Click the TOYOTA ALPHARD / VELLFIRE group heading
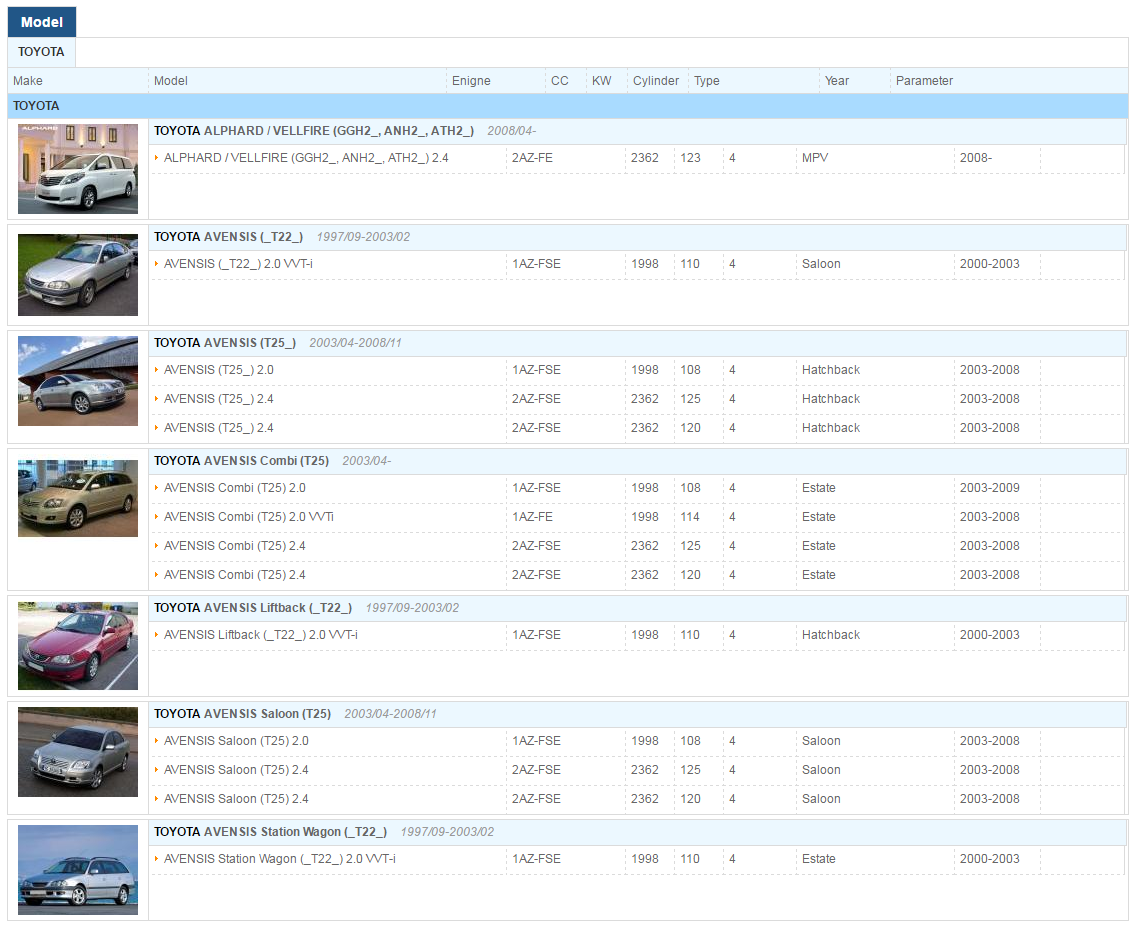This screenshot has height=925, width=1138. coord(314,131)
